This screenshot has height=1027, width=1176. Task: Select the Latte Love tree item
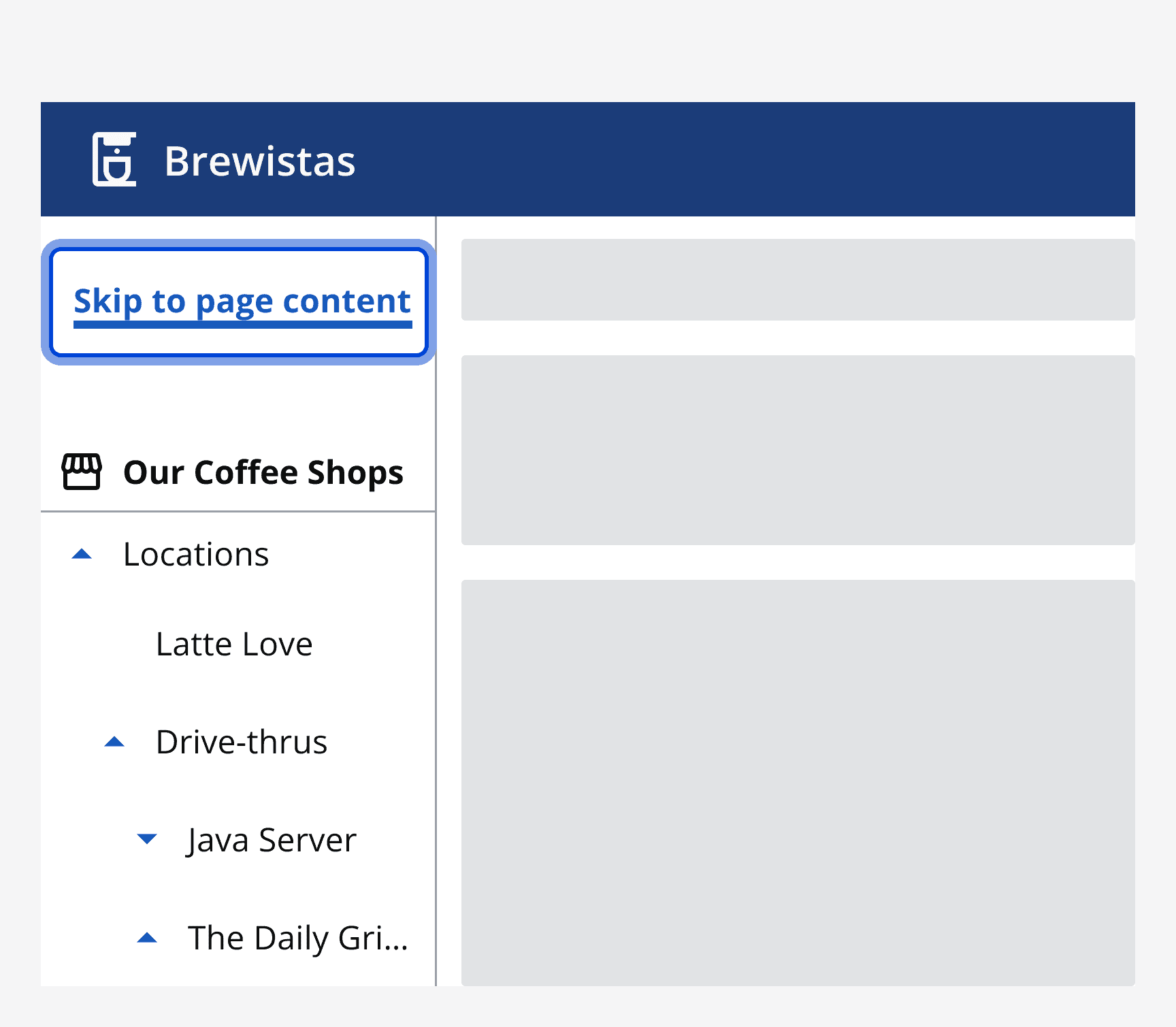click(x=233, y=643)
